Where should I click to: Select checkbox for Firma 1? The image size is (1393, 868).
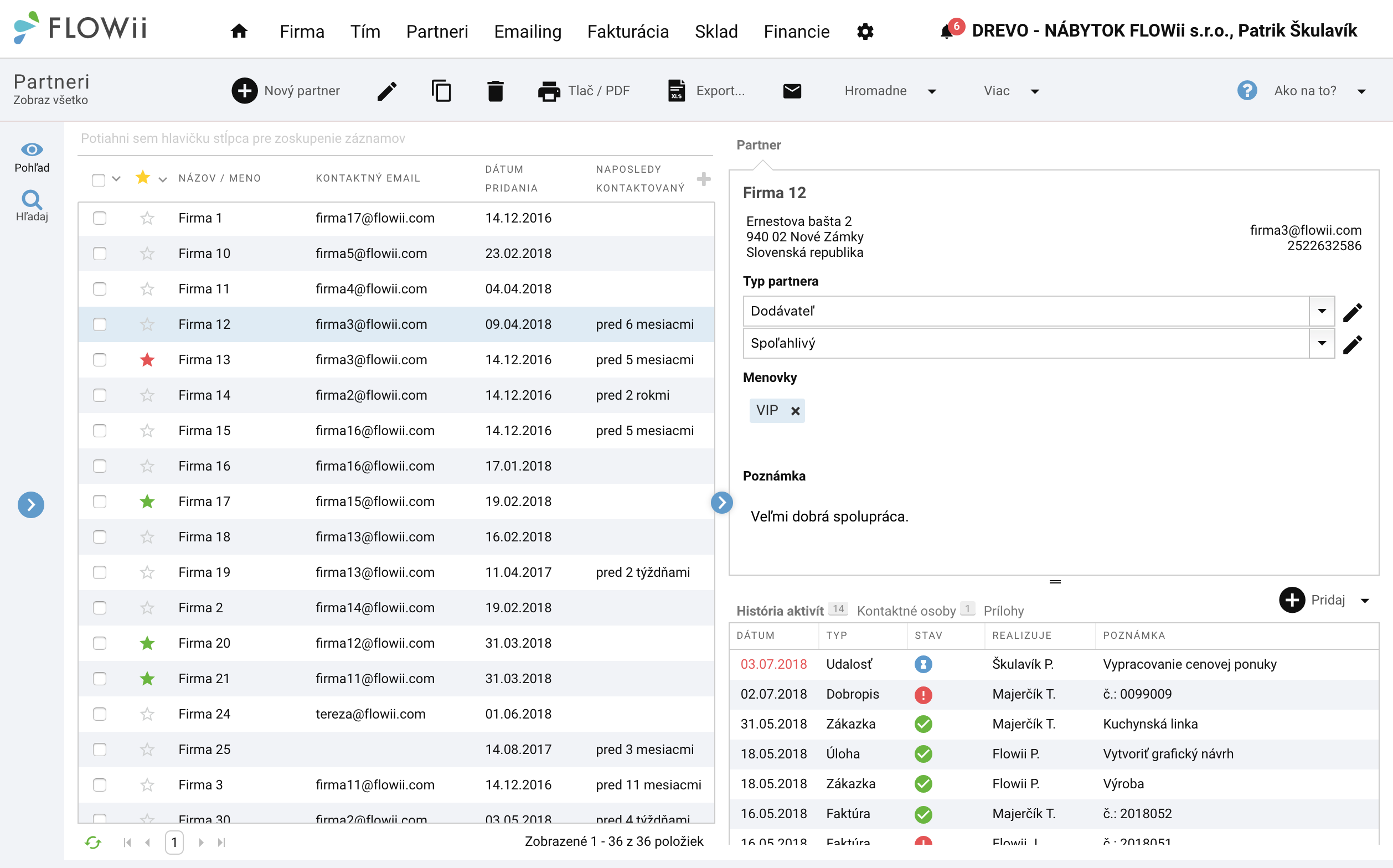99,218
